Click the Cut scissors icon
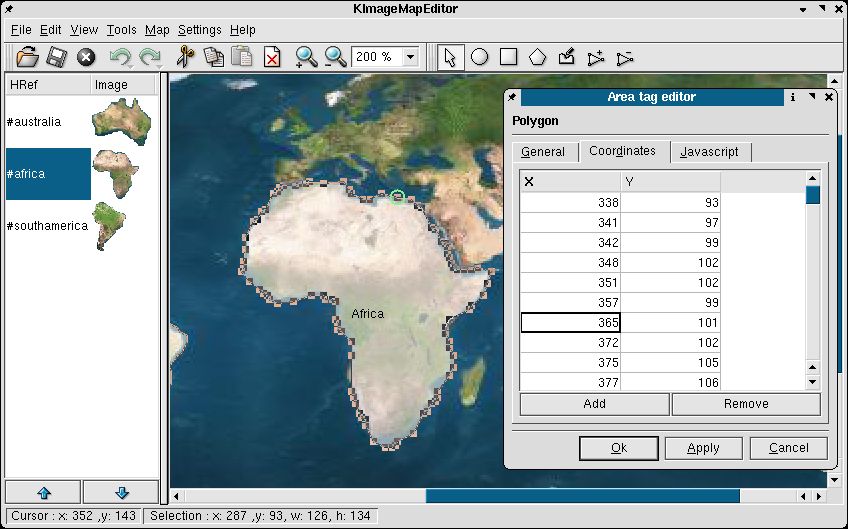 184,57
